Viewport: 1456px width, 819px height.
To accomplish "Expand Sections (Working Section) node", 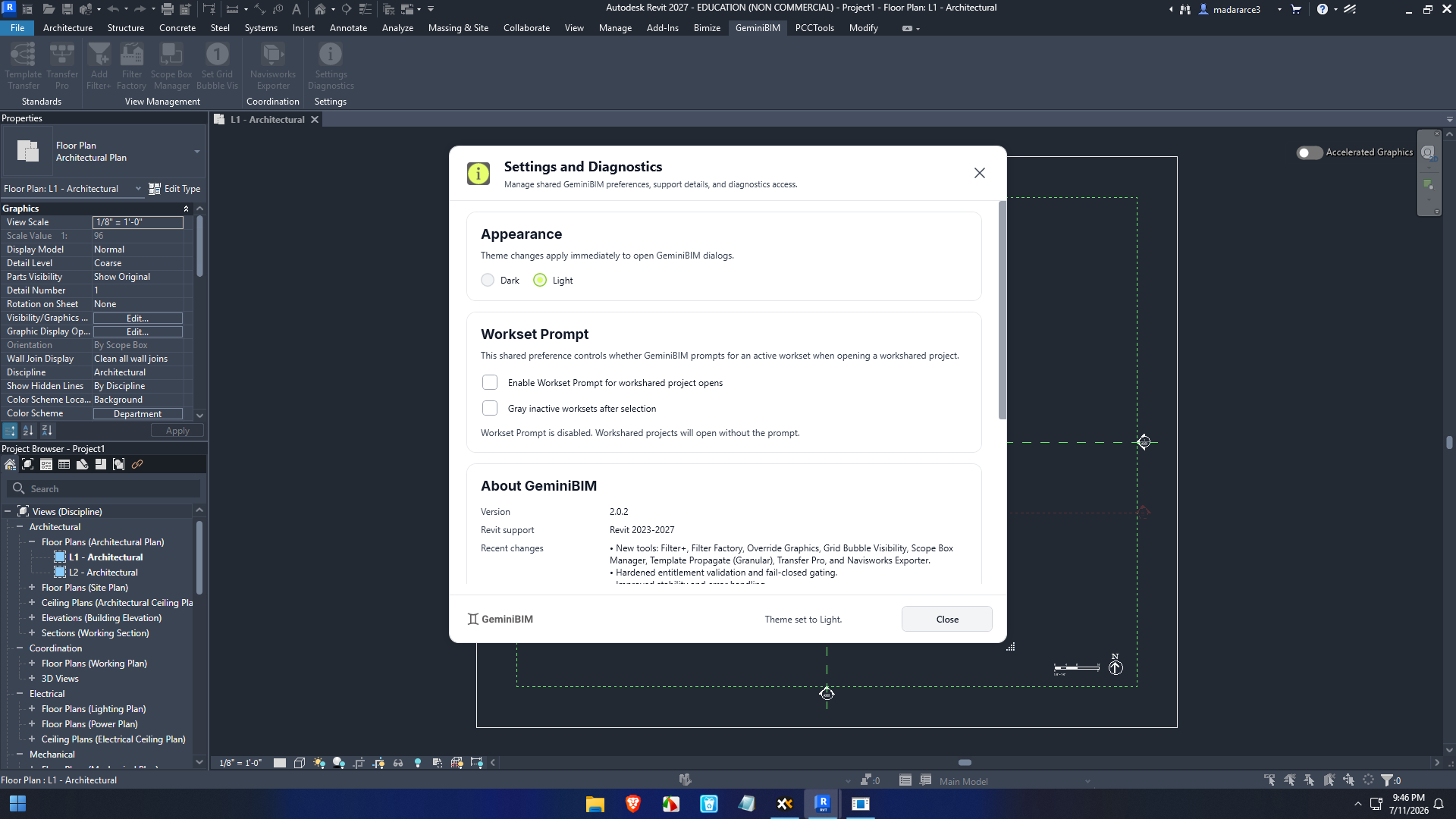I will click(32, 633).
